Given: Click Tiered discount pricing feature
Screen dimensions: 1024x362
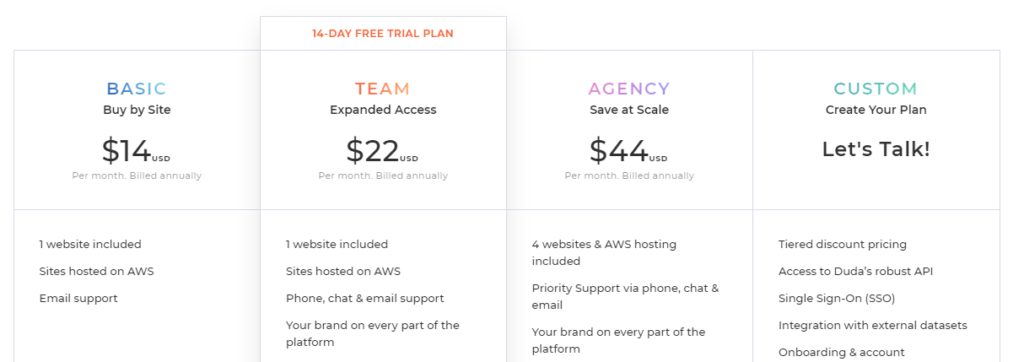Looking at the screenshot, I should pyautogui.click(x=842, y=244).
